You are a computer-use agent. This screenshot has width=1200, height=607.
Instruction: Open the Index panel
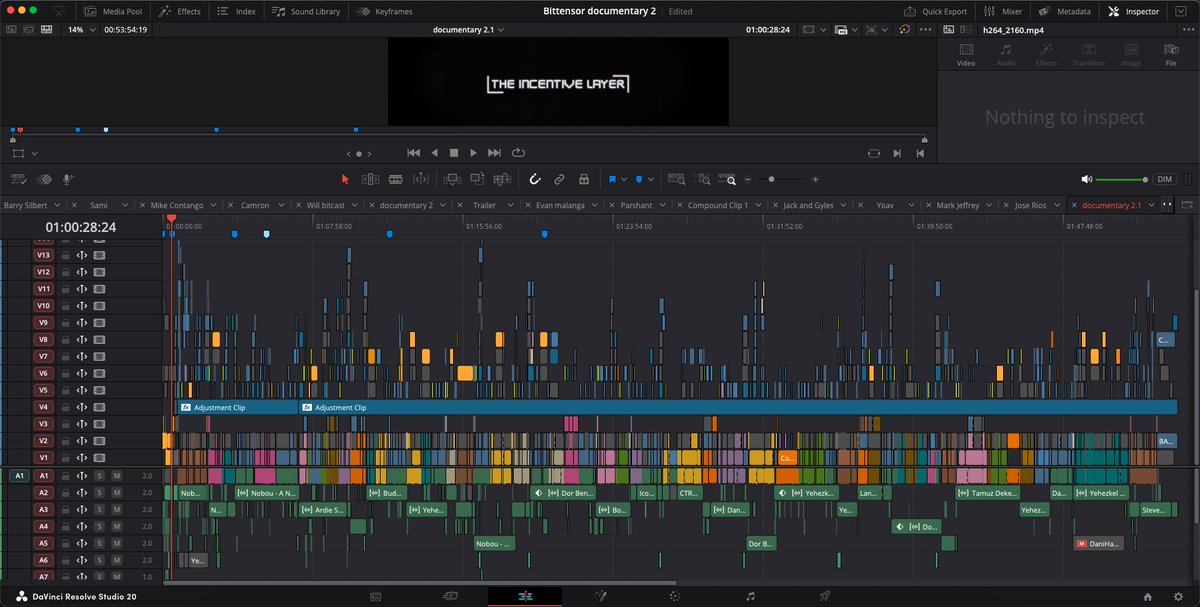click(x=237, y=11)
